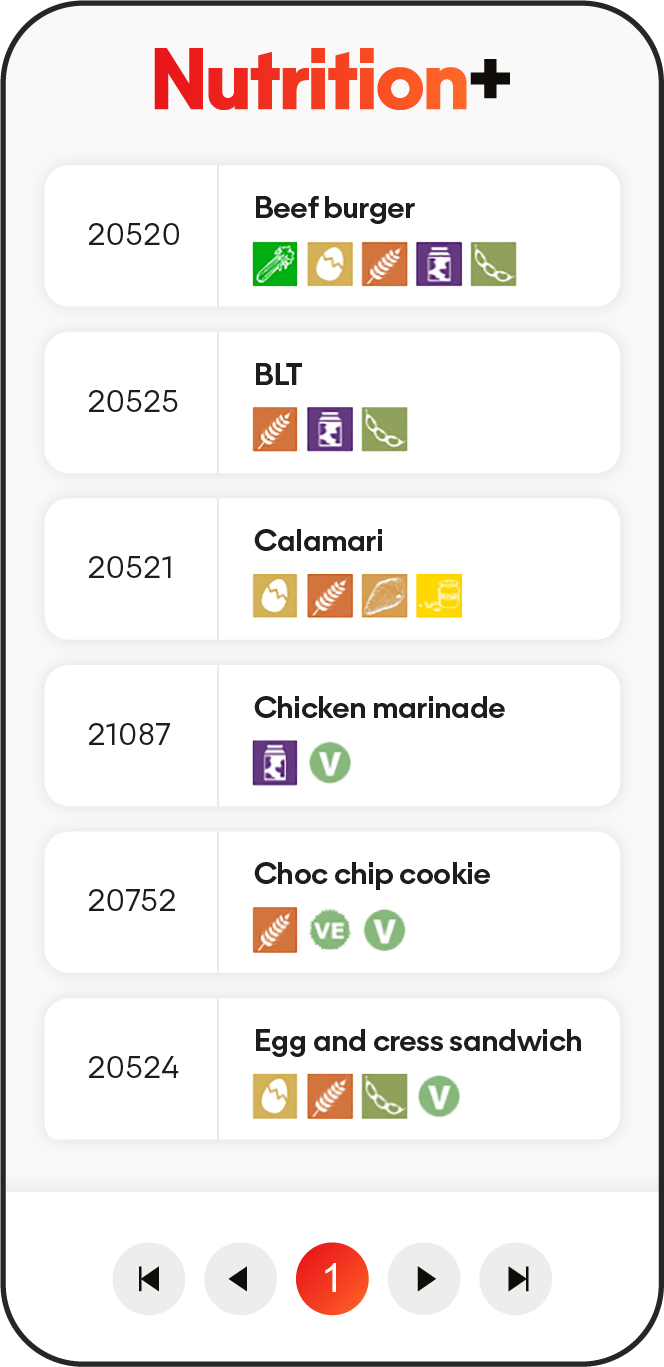Click the milk allergen icon on Chicken marinade

pyautogui.click(x=275, y=764)
